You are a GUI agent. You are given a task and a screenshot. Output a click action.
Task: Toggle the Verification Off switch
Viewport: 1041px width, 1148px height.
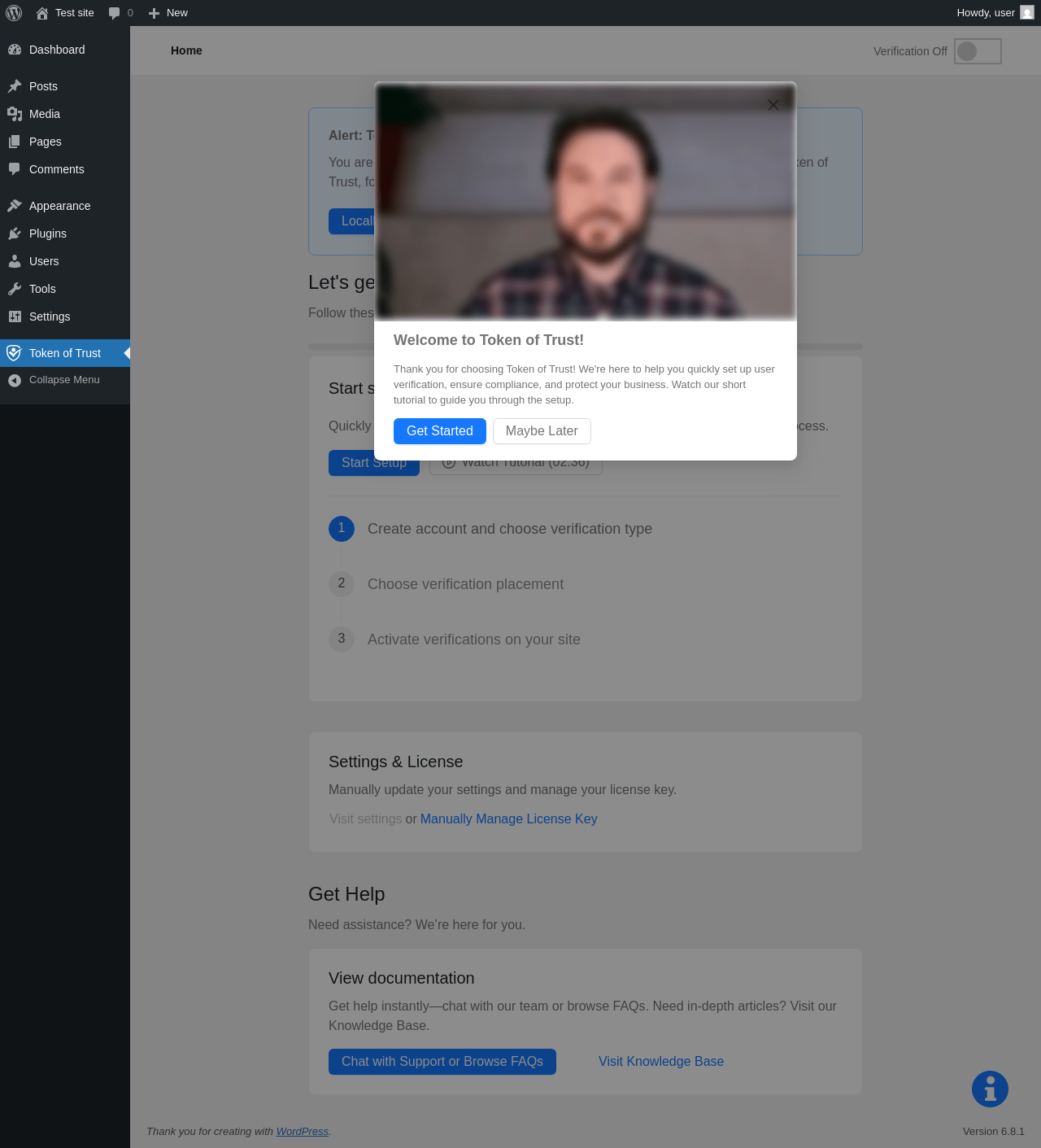coord(978,51)
